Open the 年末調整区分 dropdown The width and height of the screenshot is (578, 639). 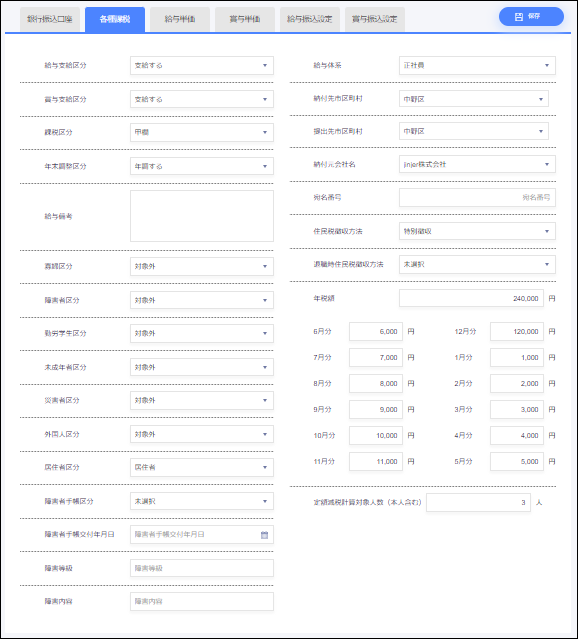coord(202,166)
